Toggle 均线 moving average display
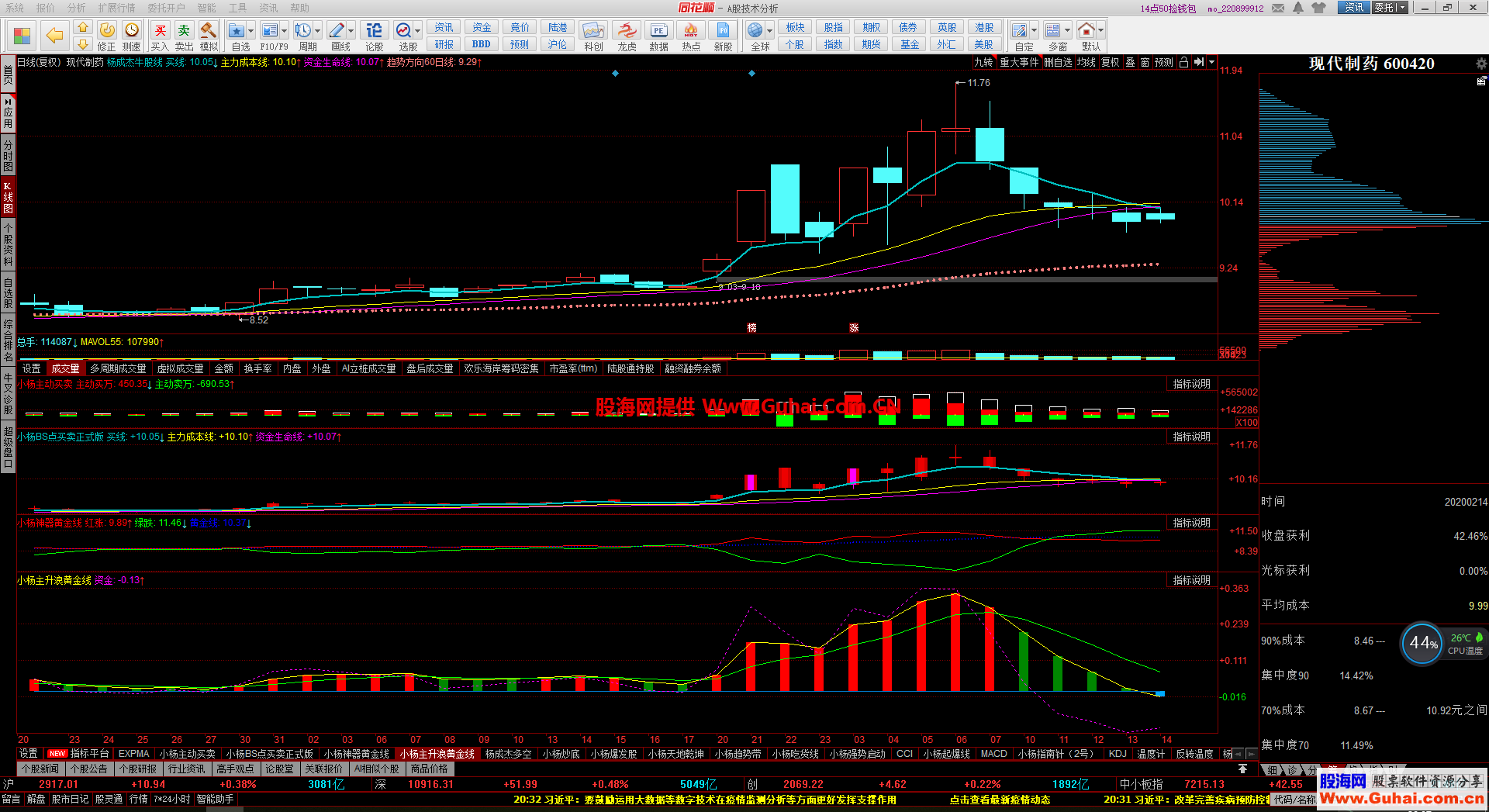 [x=1086, y=62]
